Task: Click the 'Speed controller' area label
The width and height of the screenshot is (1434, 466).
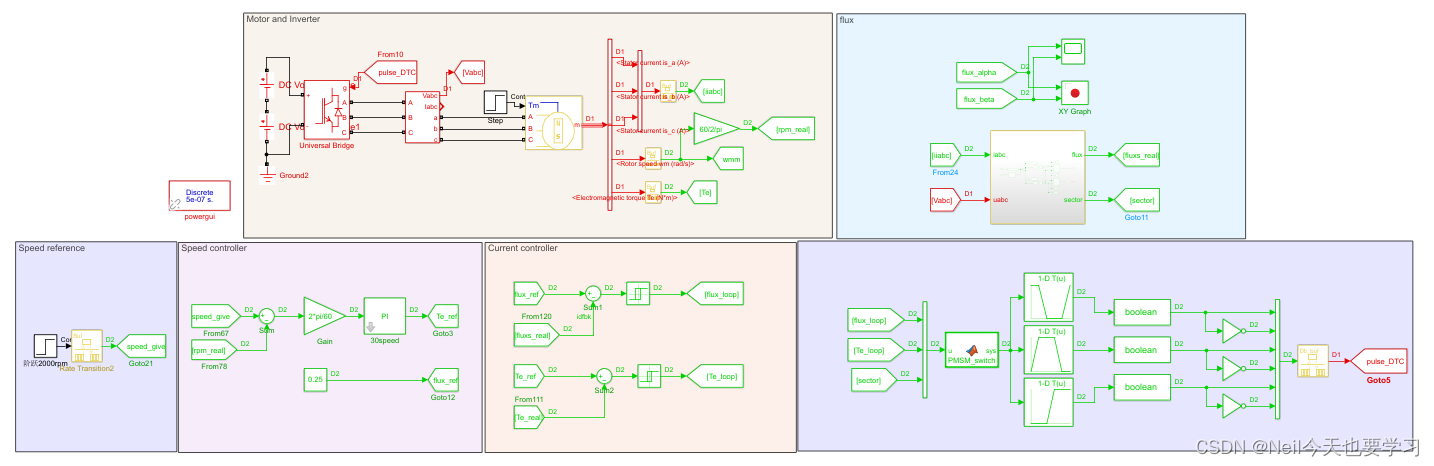Action: click(x=214, y=248)
